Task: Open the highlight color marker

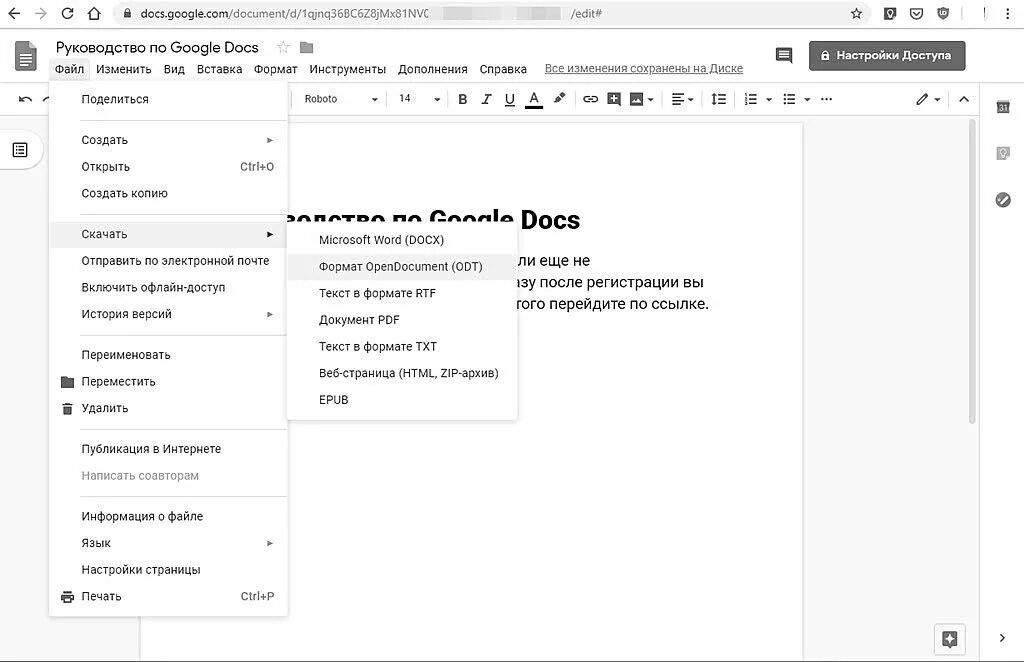Action: coord(559,99)
